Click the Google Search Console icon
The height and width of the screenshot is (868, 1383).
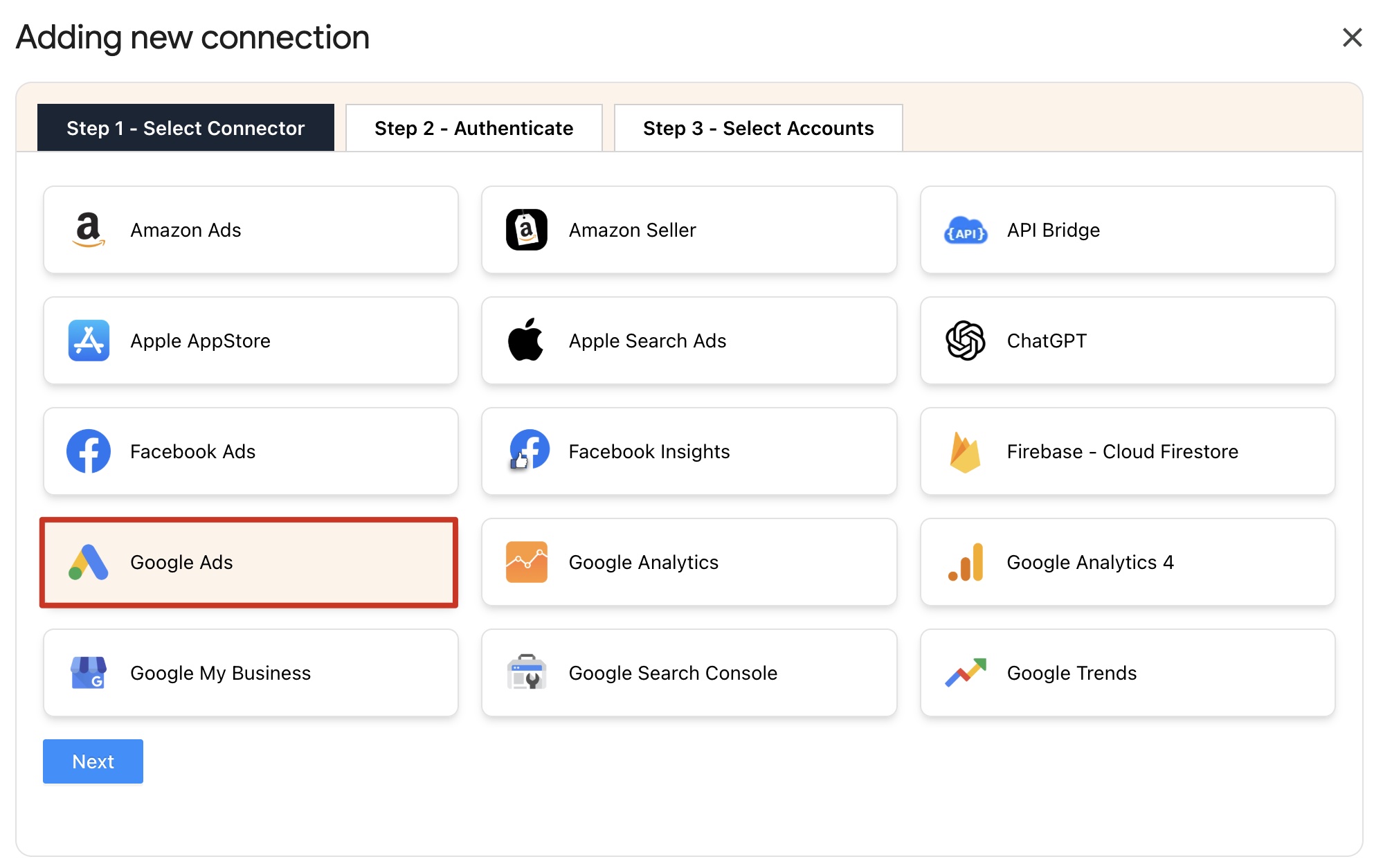[527, 672]
